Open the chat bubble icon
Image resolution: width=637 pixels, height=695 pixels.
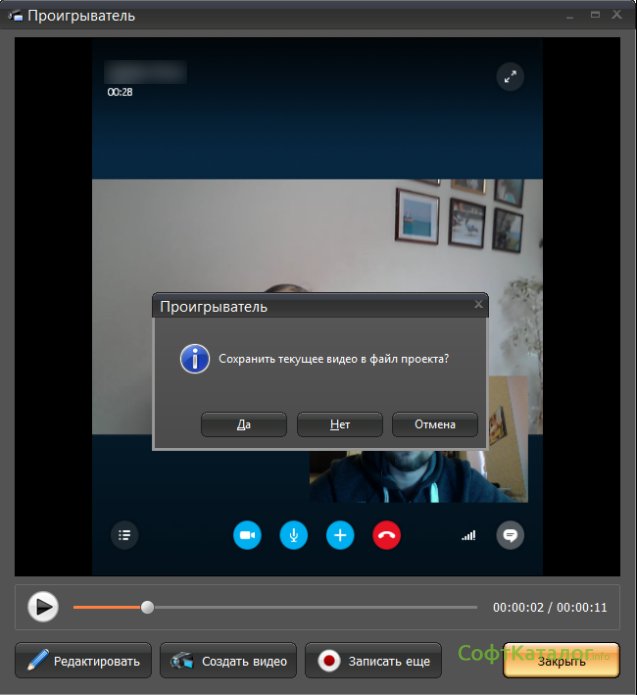coord(510,535)
